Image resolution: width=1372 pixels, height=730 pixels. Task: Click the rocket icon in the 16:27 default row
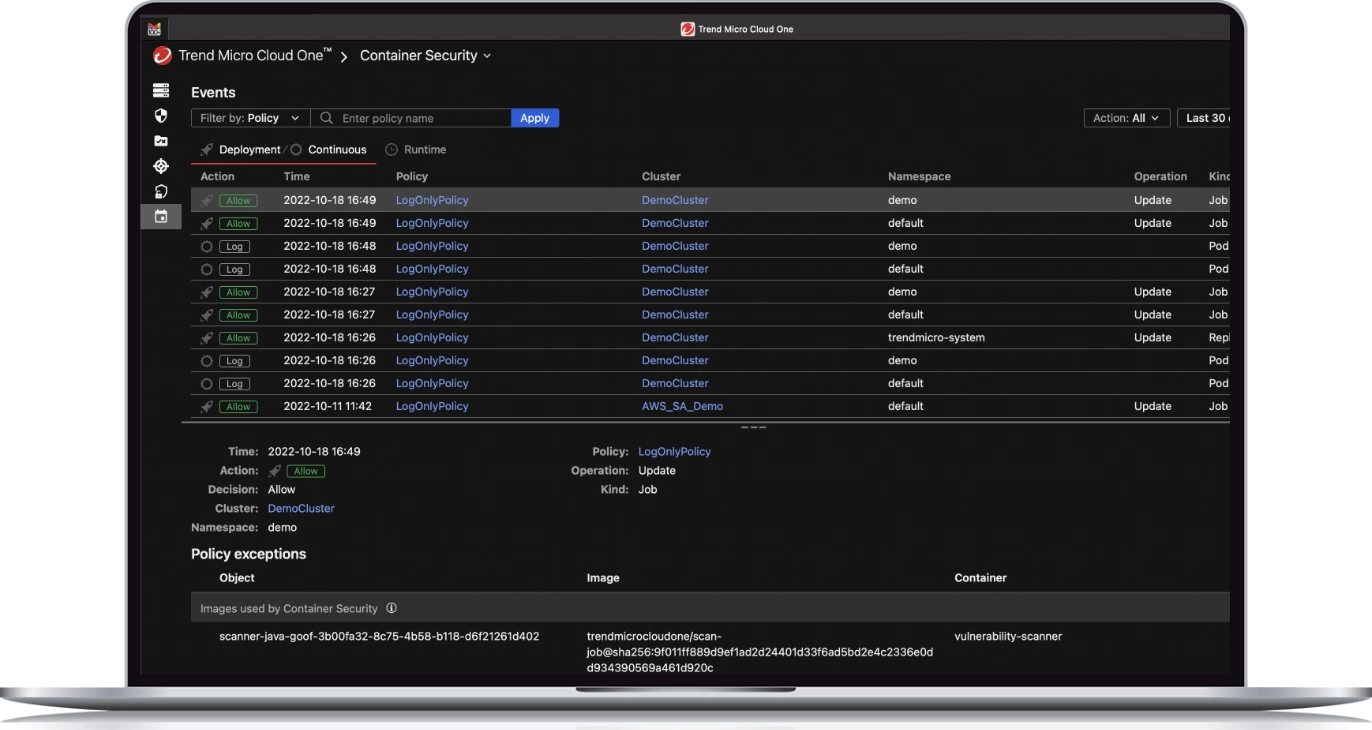tap(207, 315)
